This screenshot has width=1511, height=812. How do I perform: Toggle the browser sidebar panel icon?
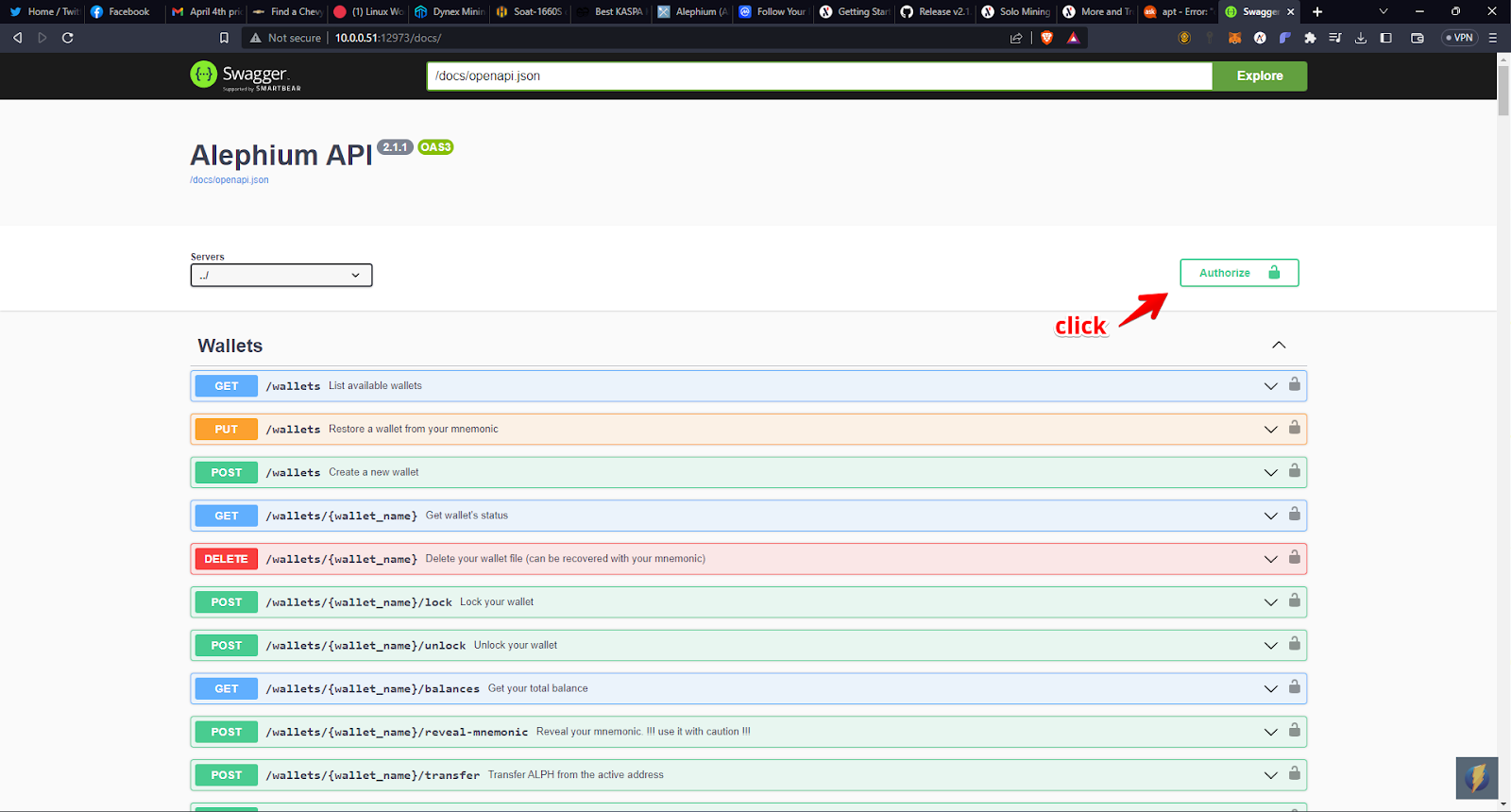(1386, 38)
